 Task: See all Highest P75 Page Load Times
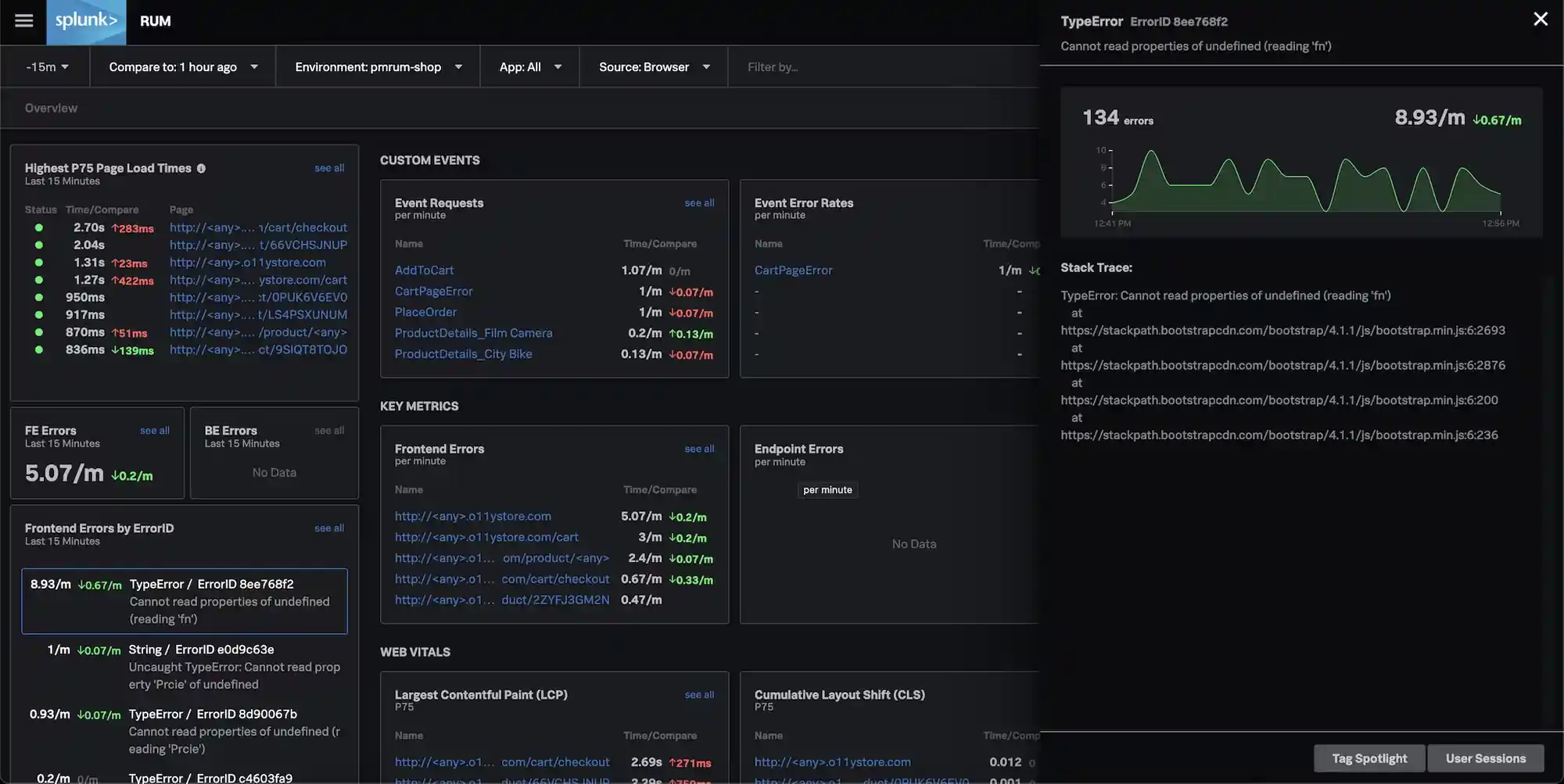click(x=329, y=168)
